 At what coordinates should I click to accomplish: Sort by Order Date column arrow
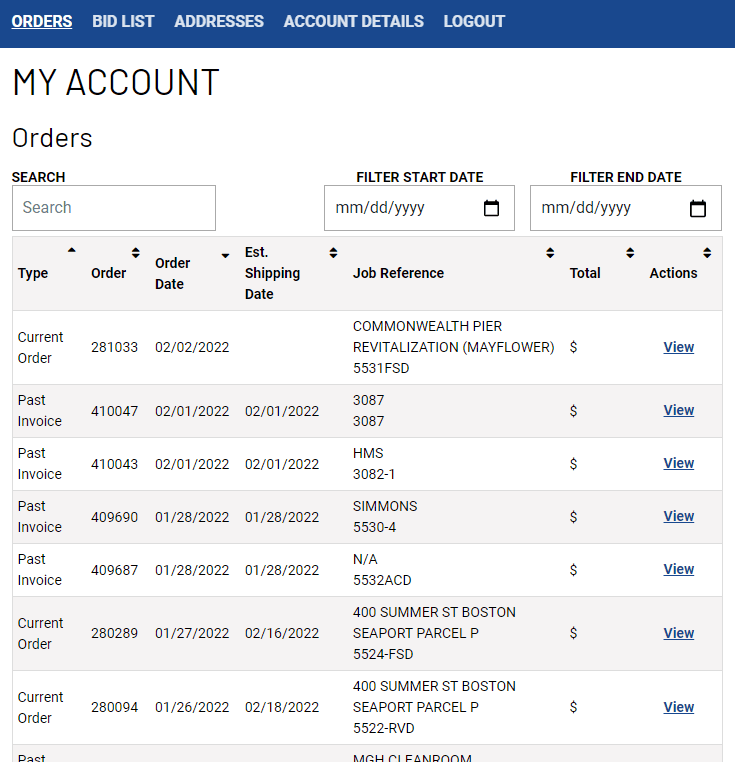point(226,256)
